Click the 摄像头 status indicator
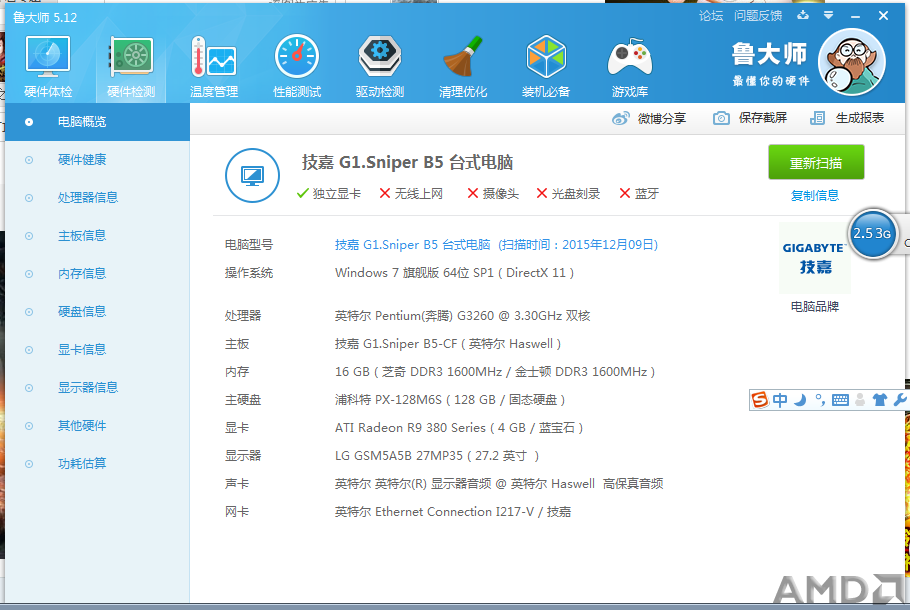 [493, 194]
